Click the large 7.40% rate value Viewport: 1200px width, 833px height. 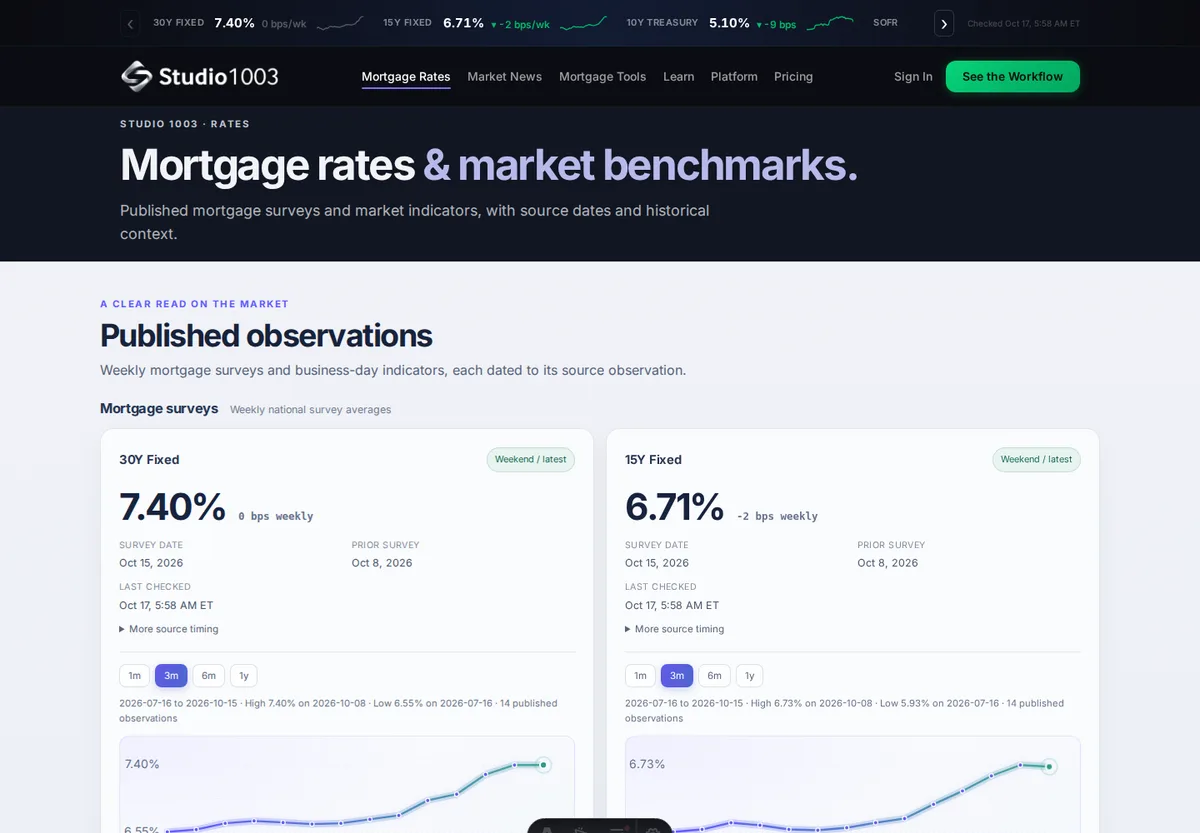[x=173, y=507]
